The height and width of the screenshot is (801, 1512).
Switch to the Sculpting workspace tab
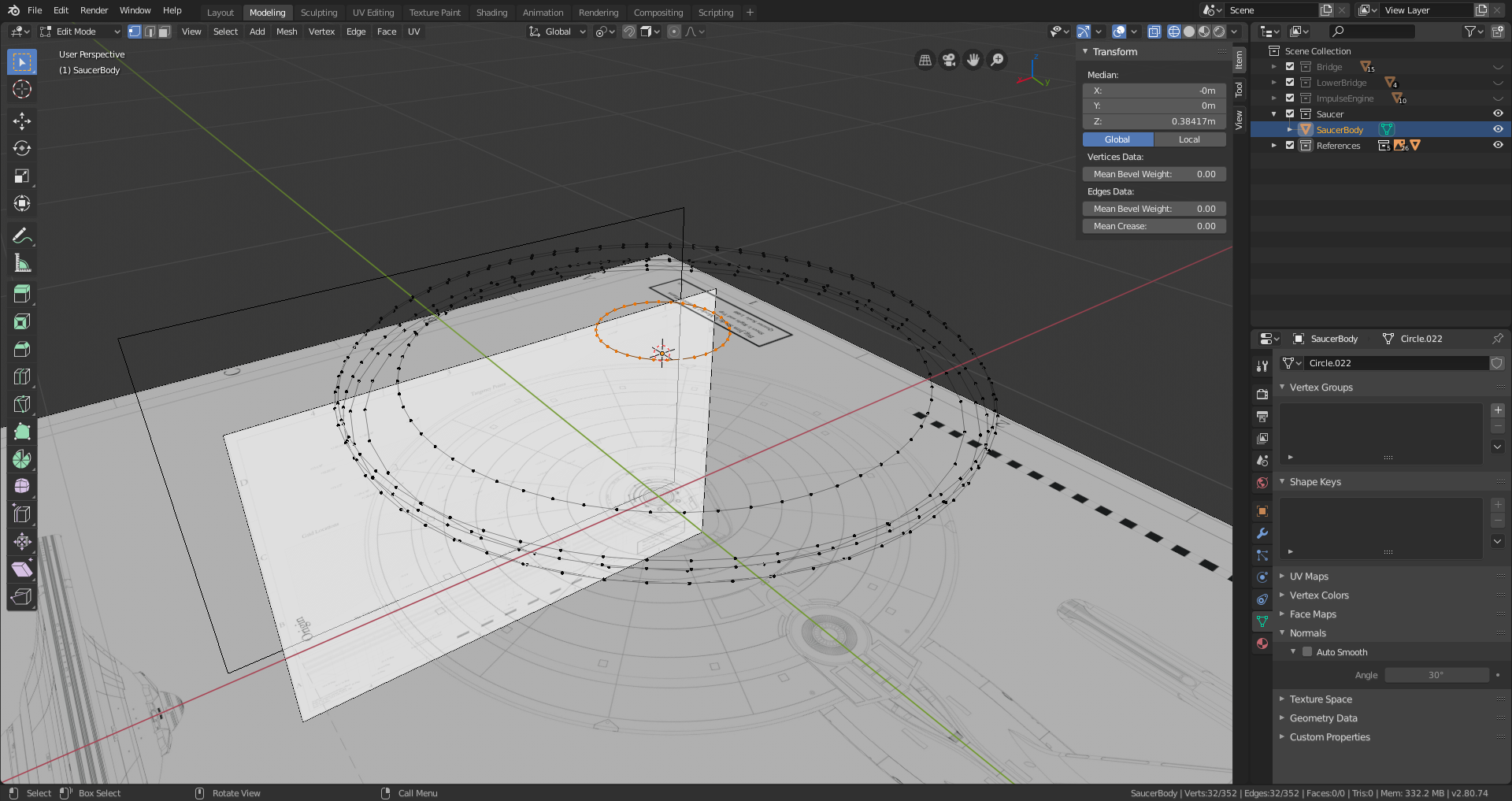pyautogui.click(x=318, y=13)
